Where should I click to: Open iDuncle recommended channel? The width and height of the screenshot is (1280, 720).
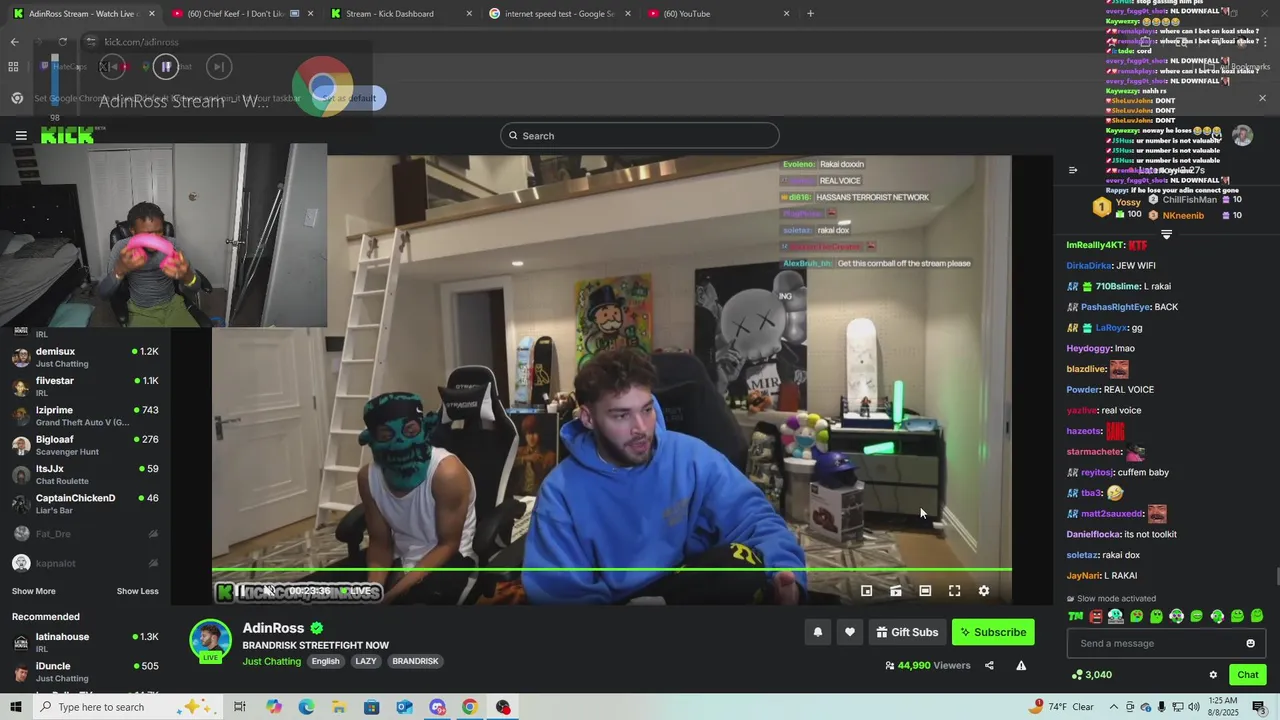pos(85,671)
